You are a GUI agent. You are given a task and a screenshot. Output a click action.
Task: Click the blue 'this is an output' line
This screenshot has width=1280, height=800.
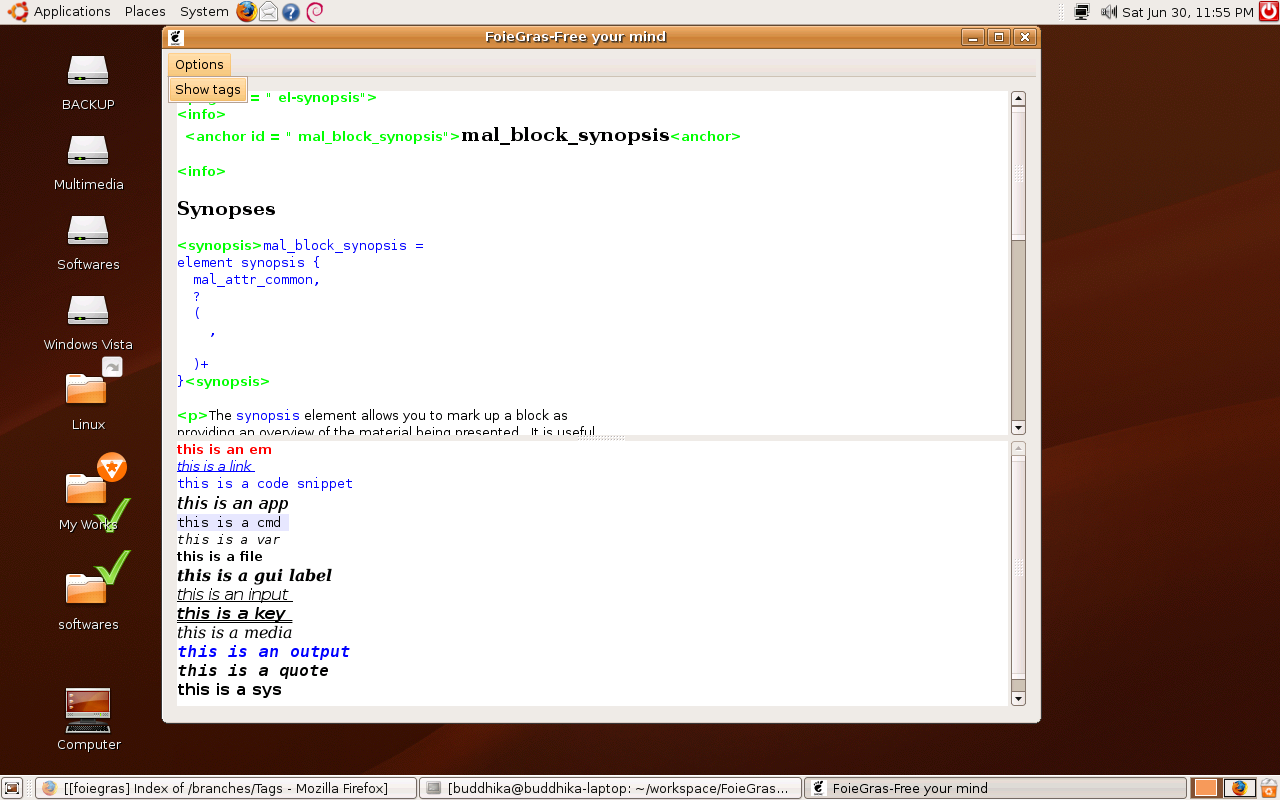point(263,651)
